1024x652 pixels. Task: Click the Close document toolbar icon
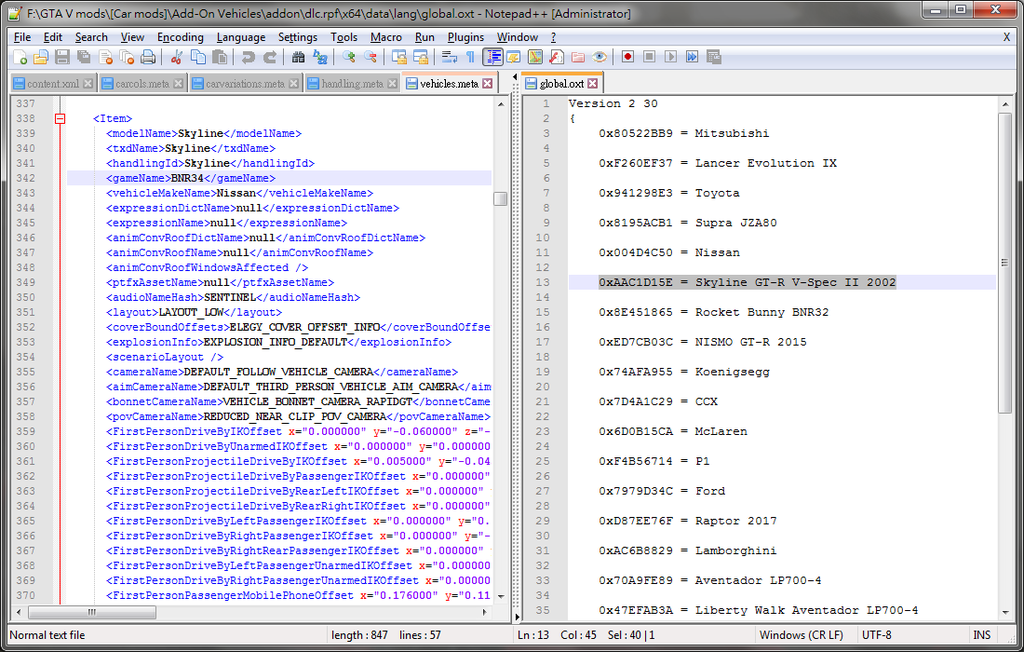coord(105,57)
